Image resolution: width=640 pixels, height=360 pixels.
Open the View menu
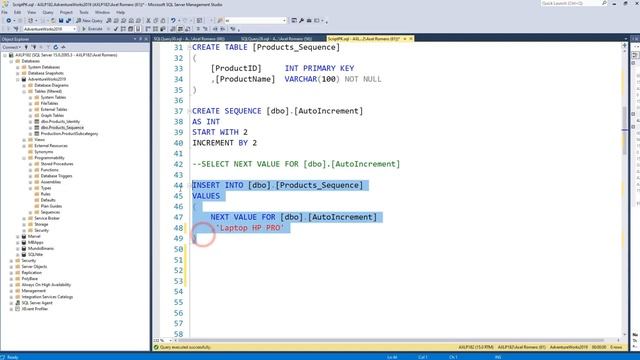(31, 12)
